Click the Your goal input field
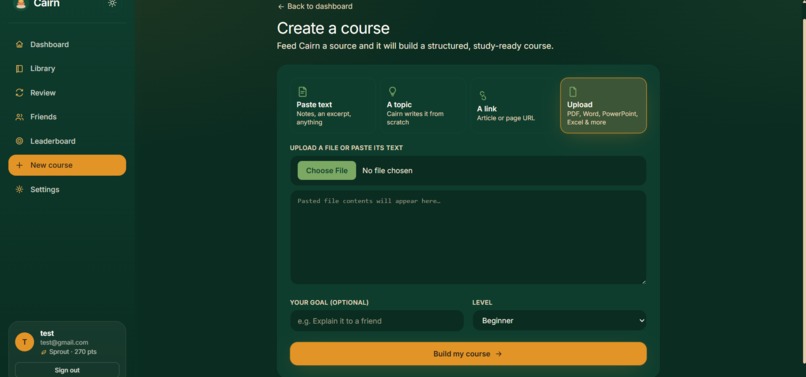 click(377, 320)
